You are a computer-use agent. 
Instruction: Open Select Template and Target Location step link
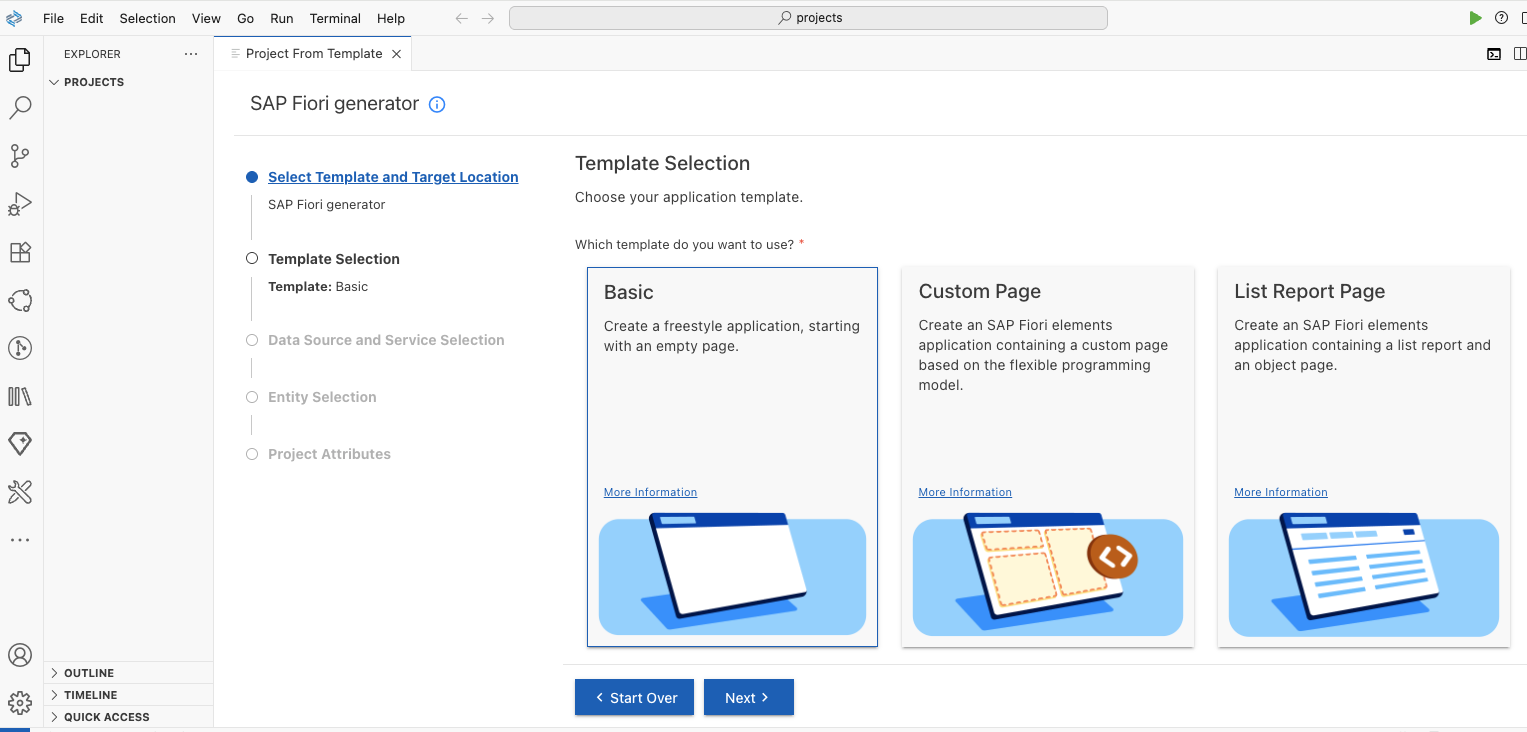[393, 177]
